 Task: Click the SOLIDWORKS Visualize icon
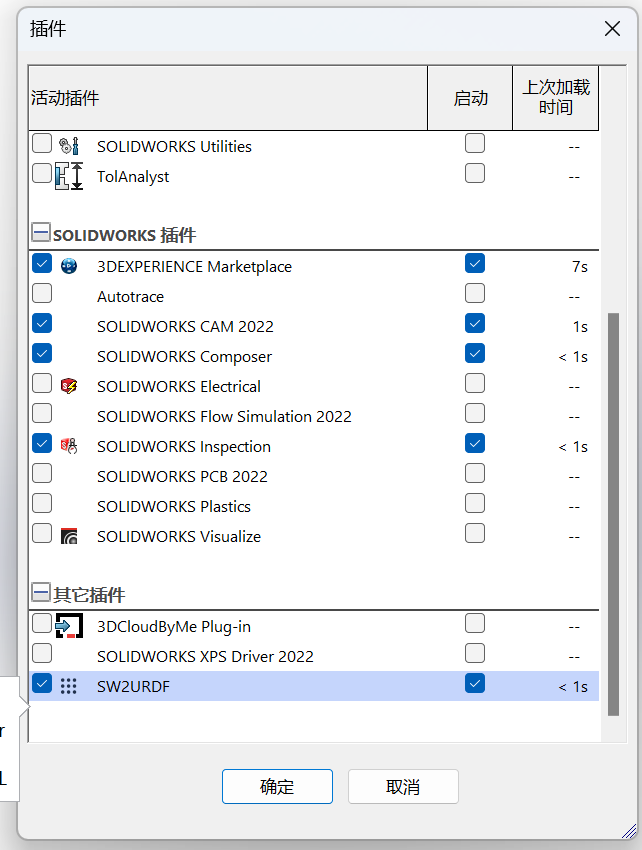(69, 536)
